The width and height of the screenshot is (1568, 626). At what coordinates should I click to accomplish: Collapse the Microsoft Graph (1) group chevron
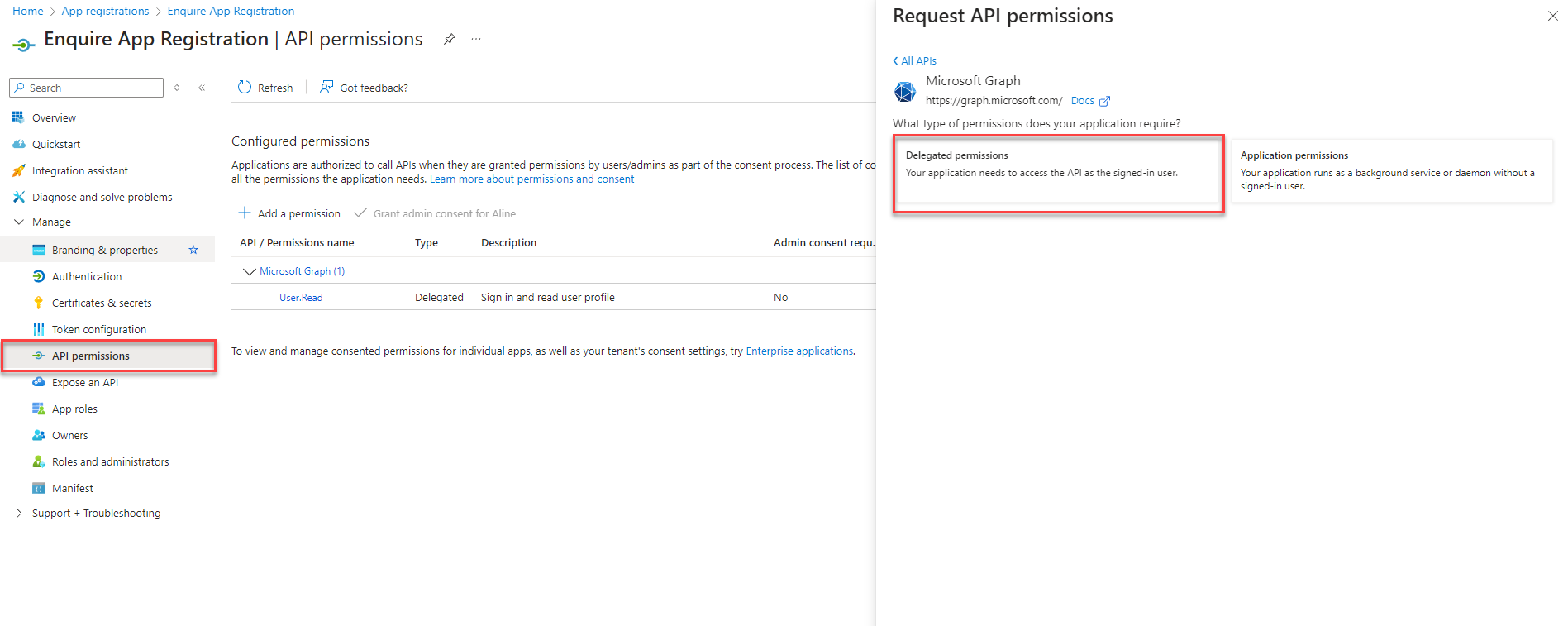coord(249,271)
